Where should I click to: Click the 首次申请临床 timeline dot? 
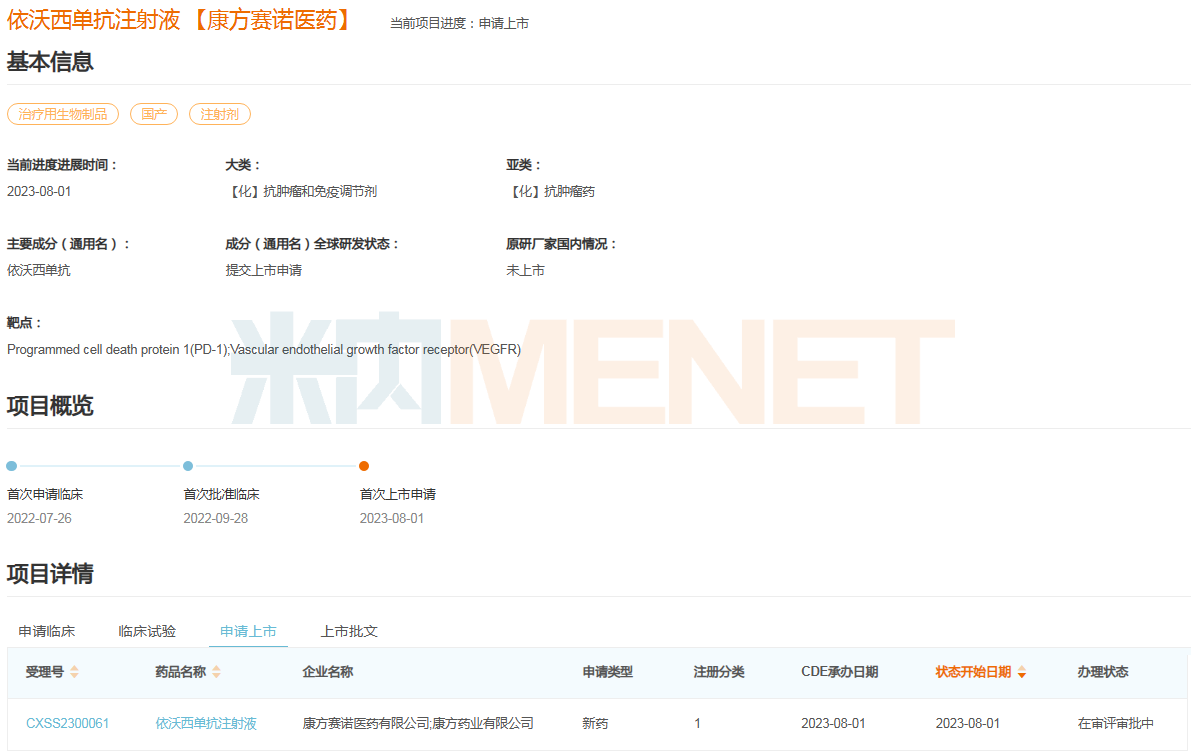tap(11, 466)
